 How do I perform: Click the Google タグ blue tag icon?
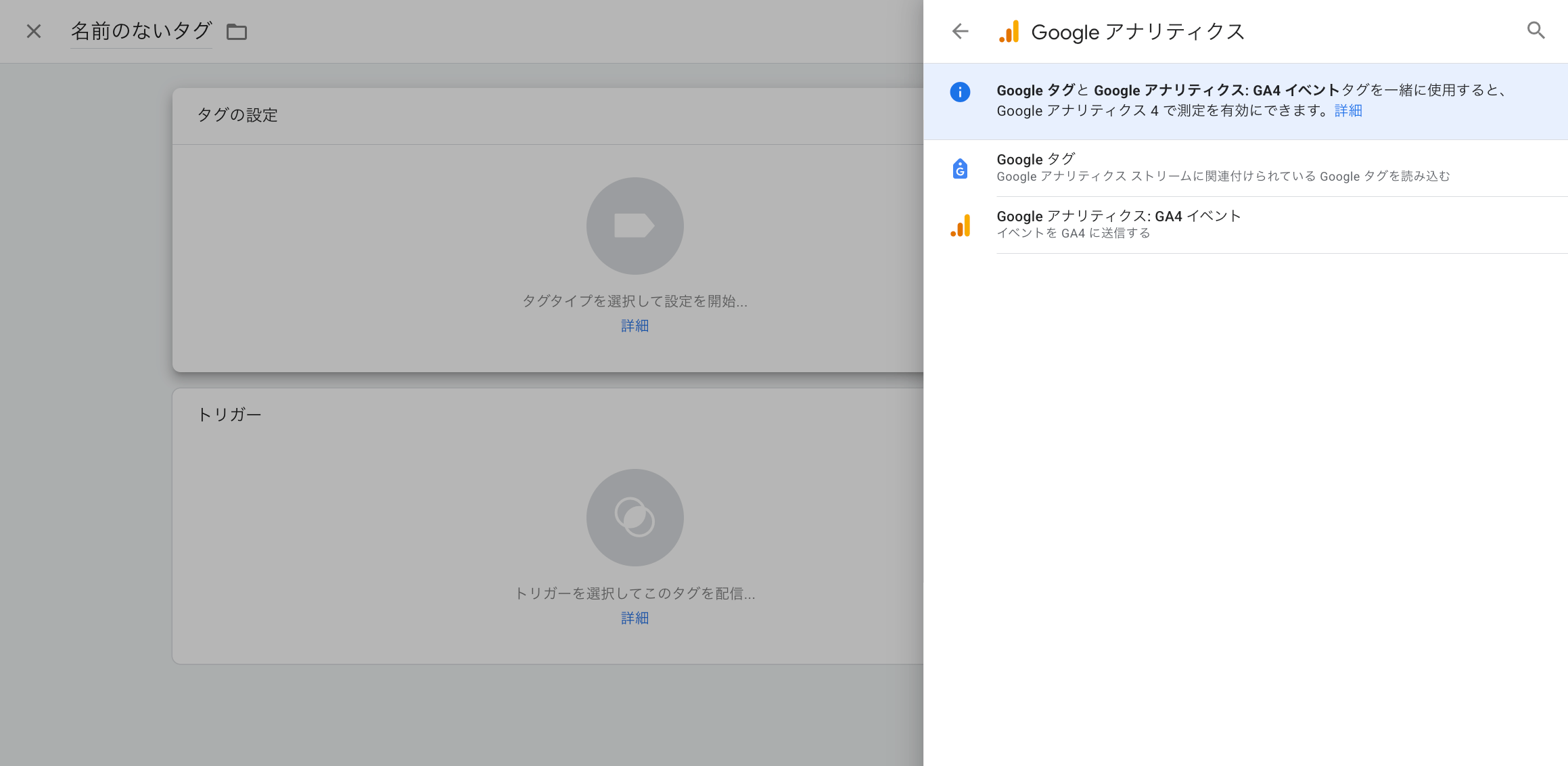[960, 168]
